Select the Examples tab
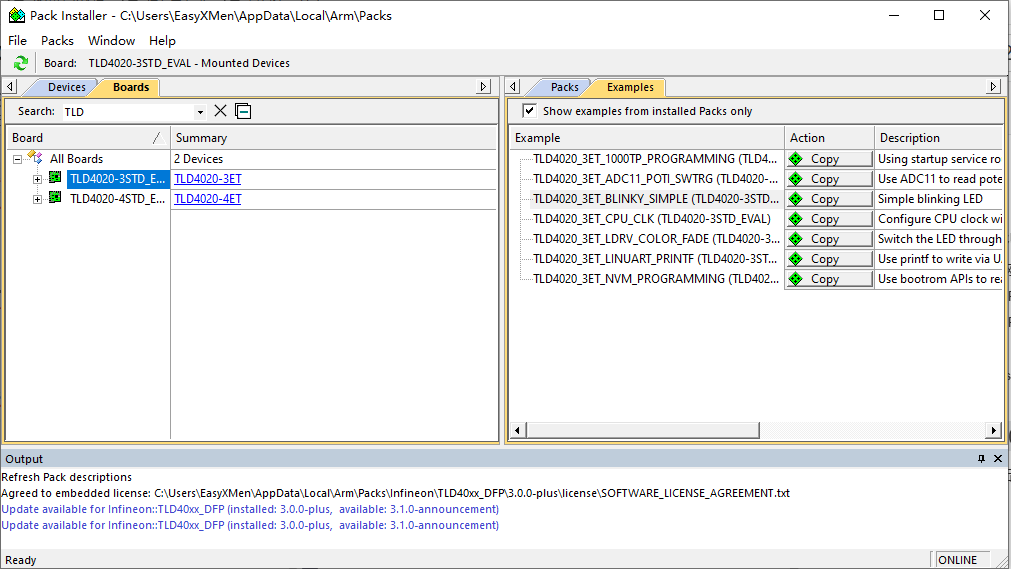The height and width of the screenshot is (569, 1011). pos(630,87)
